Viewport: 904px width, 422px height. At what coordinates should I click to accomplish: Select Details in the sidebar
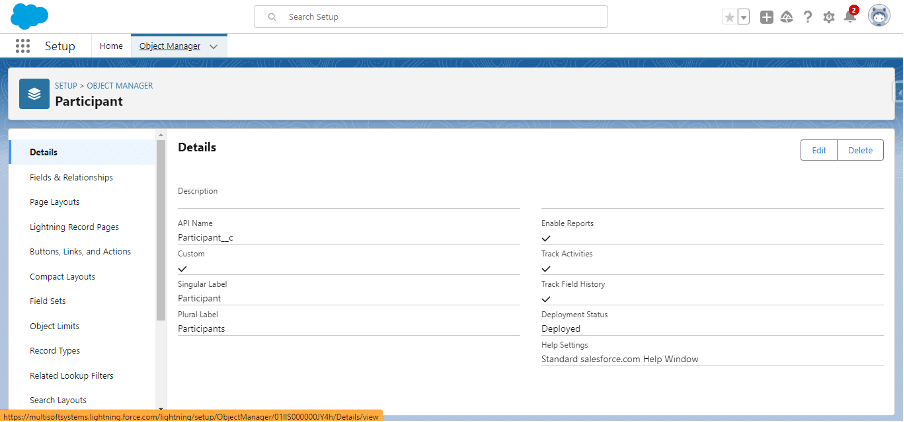(x=83, y=152)
